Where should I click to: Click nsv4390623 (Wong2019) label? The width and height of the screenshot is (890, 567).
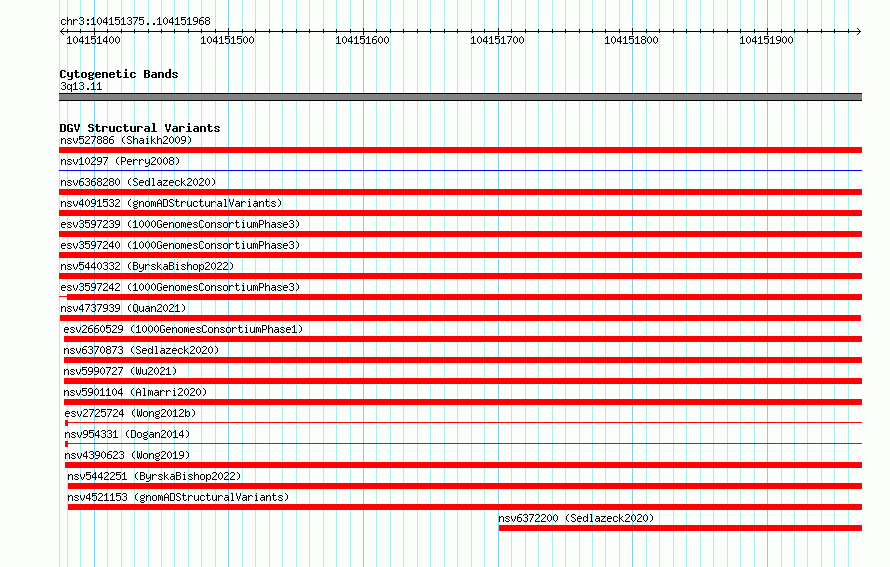pyautogui.click(x=127, y=455)
